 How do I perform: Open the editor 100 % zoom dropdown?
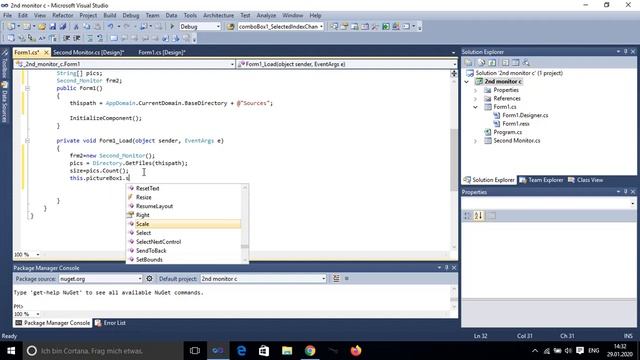[x=38, y=255]
